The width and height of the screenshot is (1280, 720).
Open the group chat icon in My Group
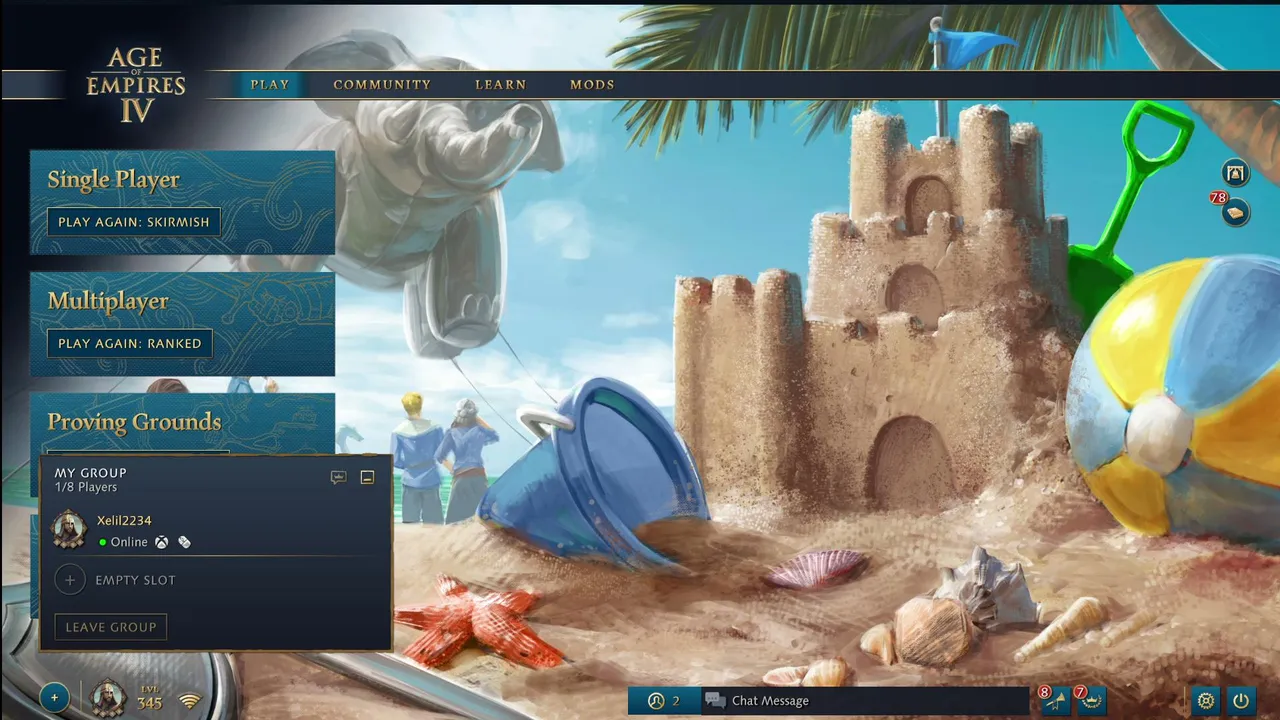(x=338, y=477)
